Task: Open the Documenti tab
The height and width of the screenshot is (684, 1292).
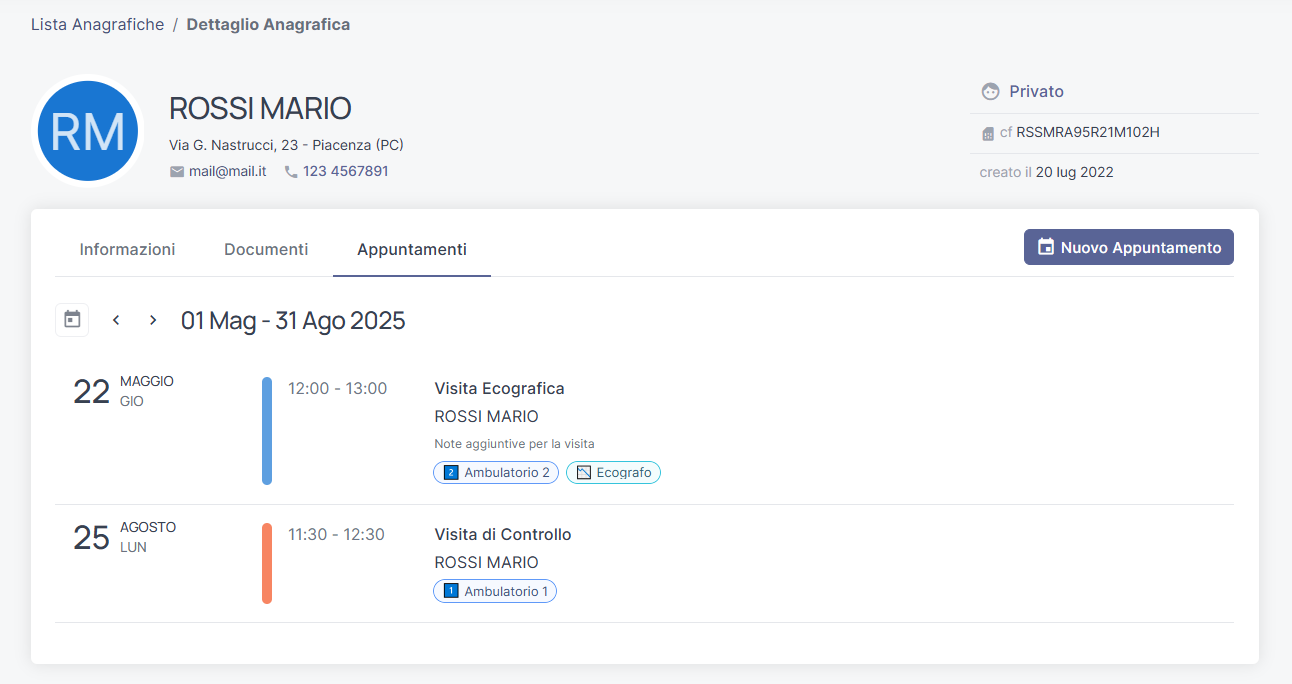Action: coord(266,249)
